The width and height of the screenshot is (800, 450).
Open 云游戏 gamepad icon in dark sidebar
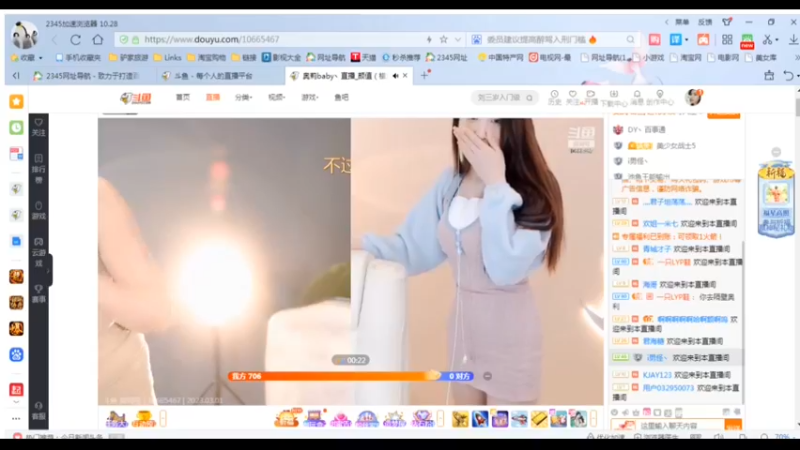[x=39, y=252]
